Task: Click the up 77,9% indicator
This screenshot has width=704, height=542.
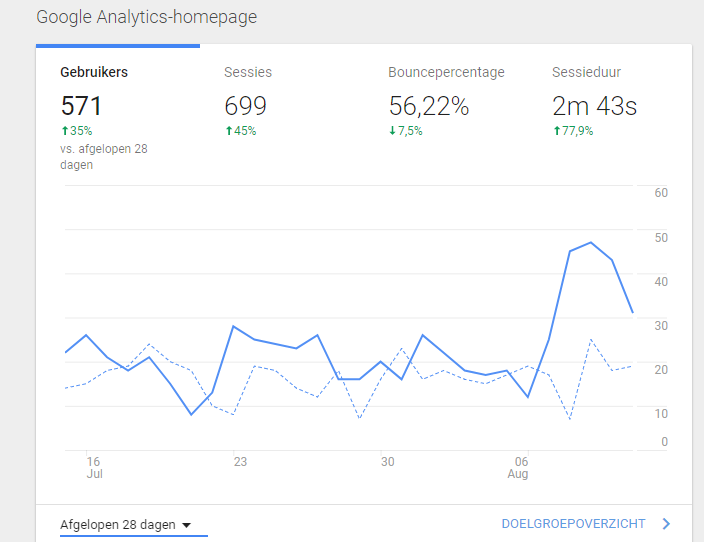Action: [573, 131]
